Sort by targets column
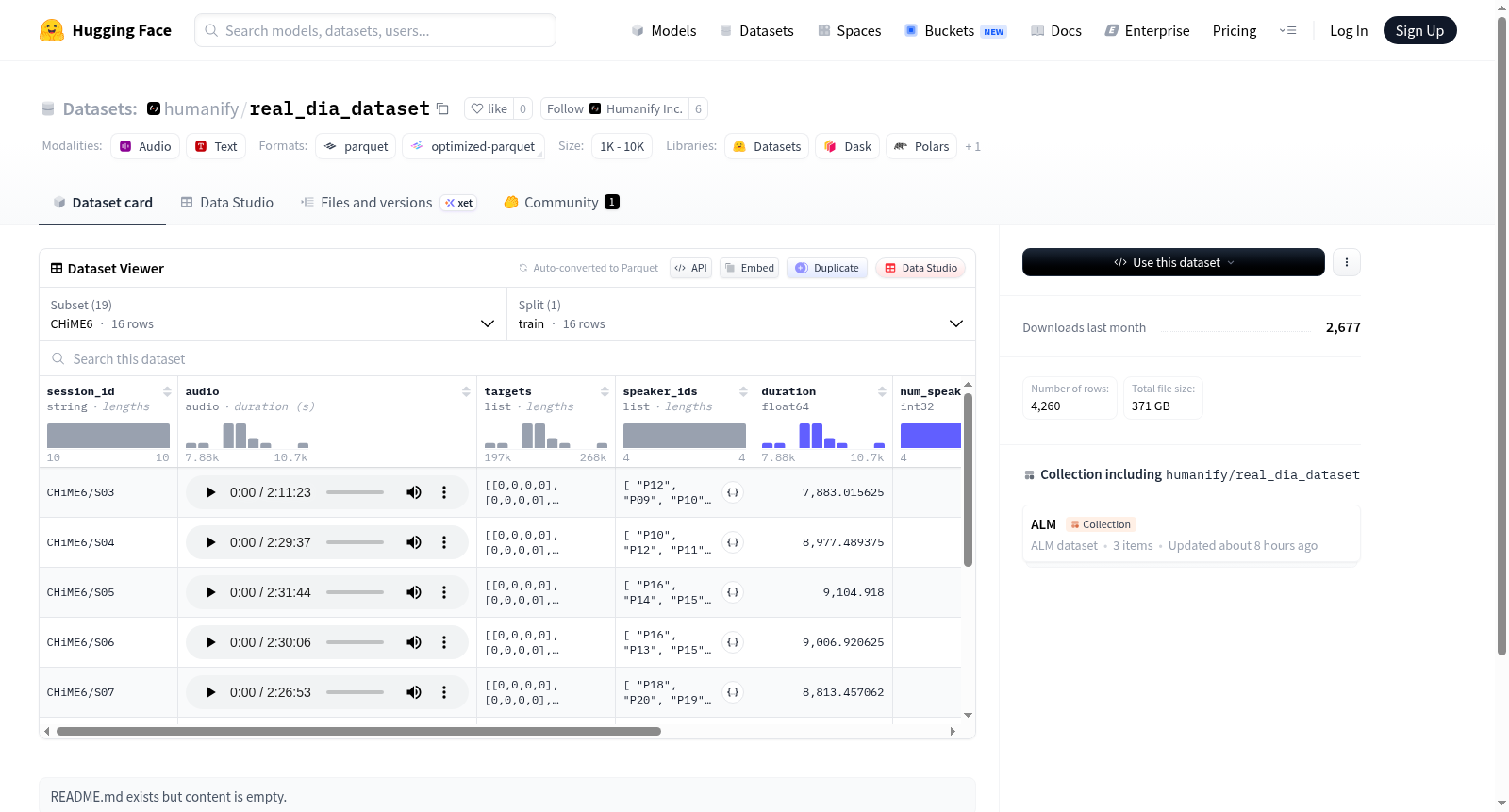This screenshot has width=1509, height=812. click(x=605, y=391)
